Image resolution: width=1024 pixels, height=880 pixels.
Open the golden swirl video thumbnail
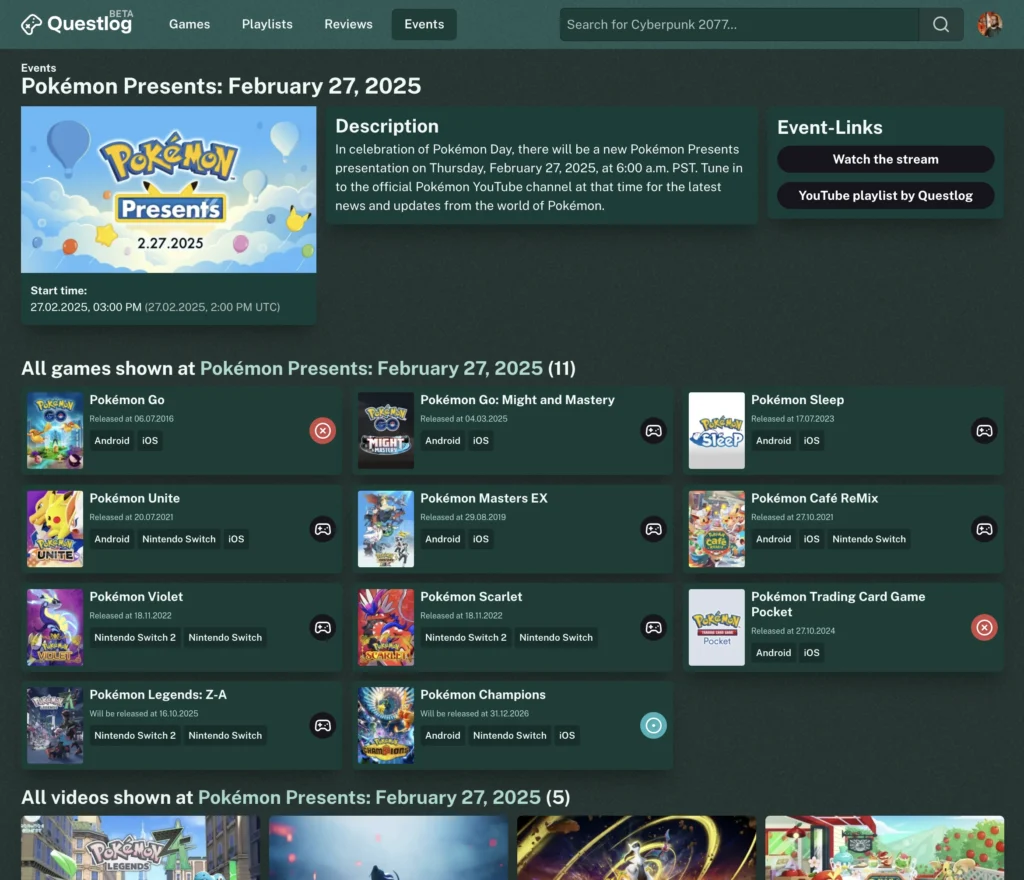637,847
